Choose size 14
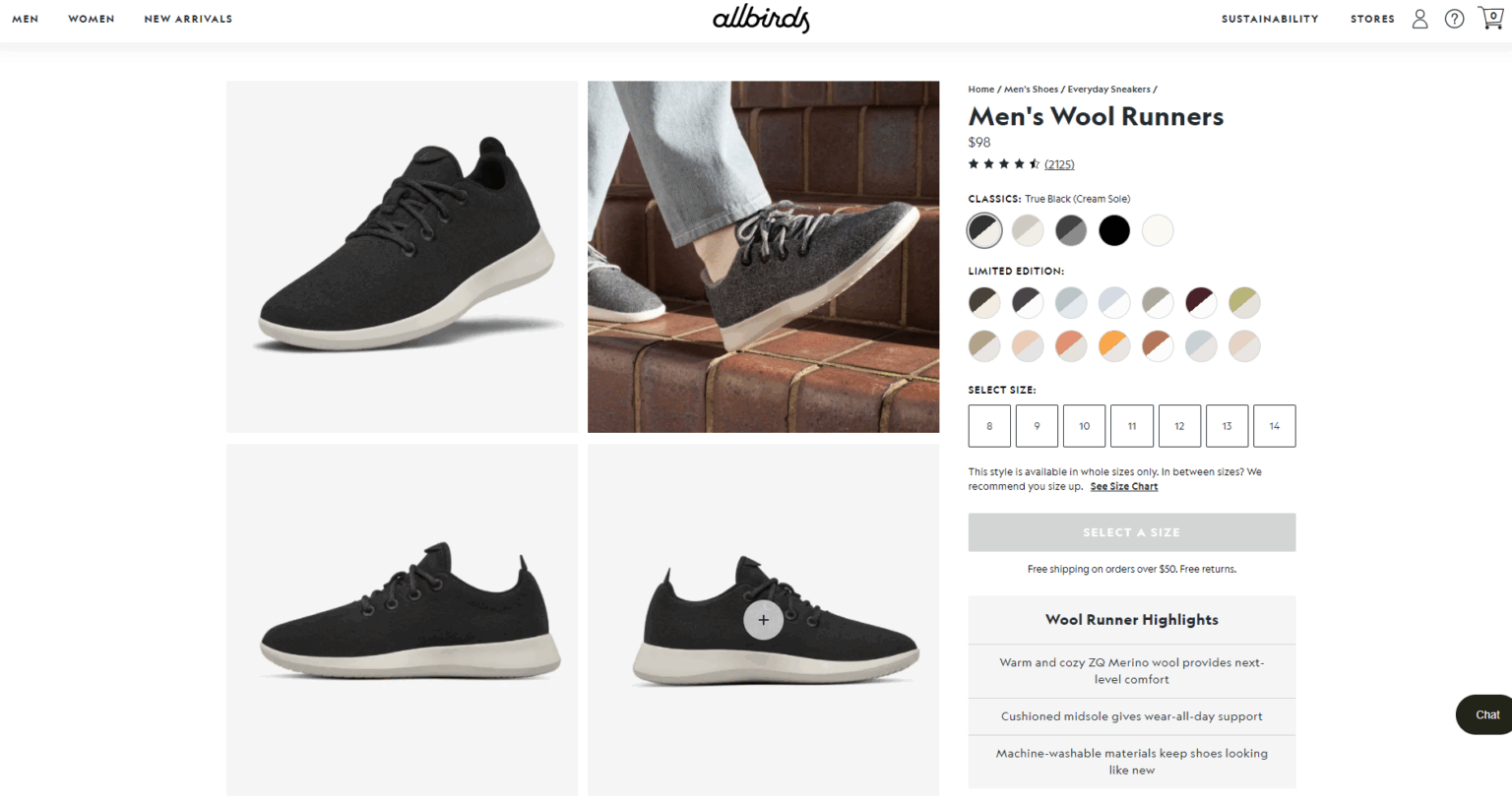The width and height of the screenshot is (1512, 803). (x=1274, y=425)
